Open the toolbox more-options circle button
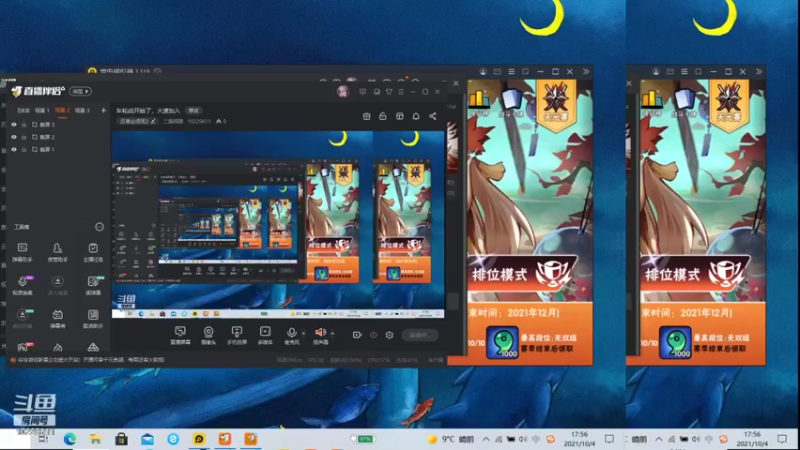This screenshot has height=450, width=800. (99, 227)
